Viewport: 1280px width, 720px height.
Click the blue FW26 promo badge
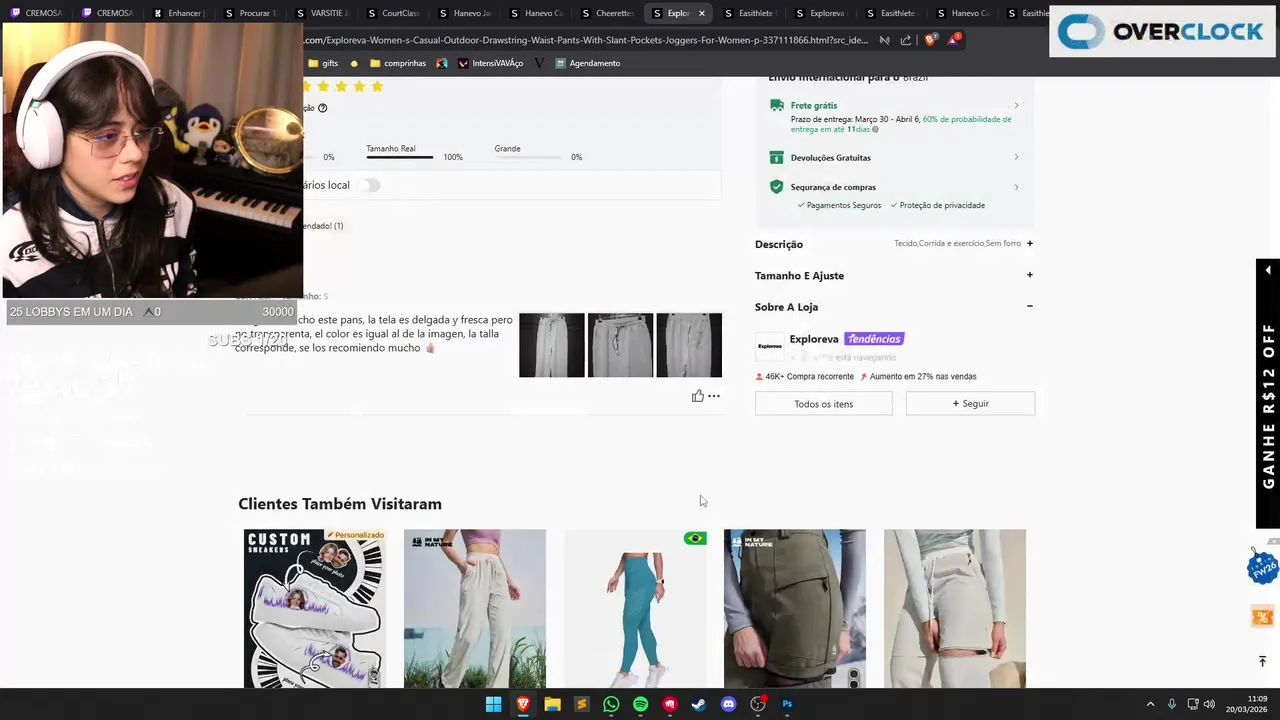point(1262,568)
